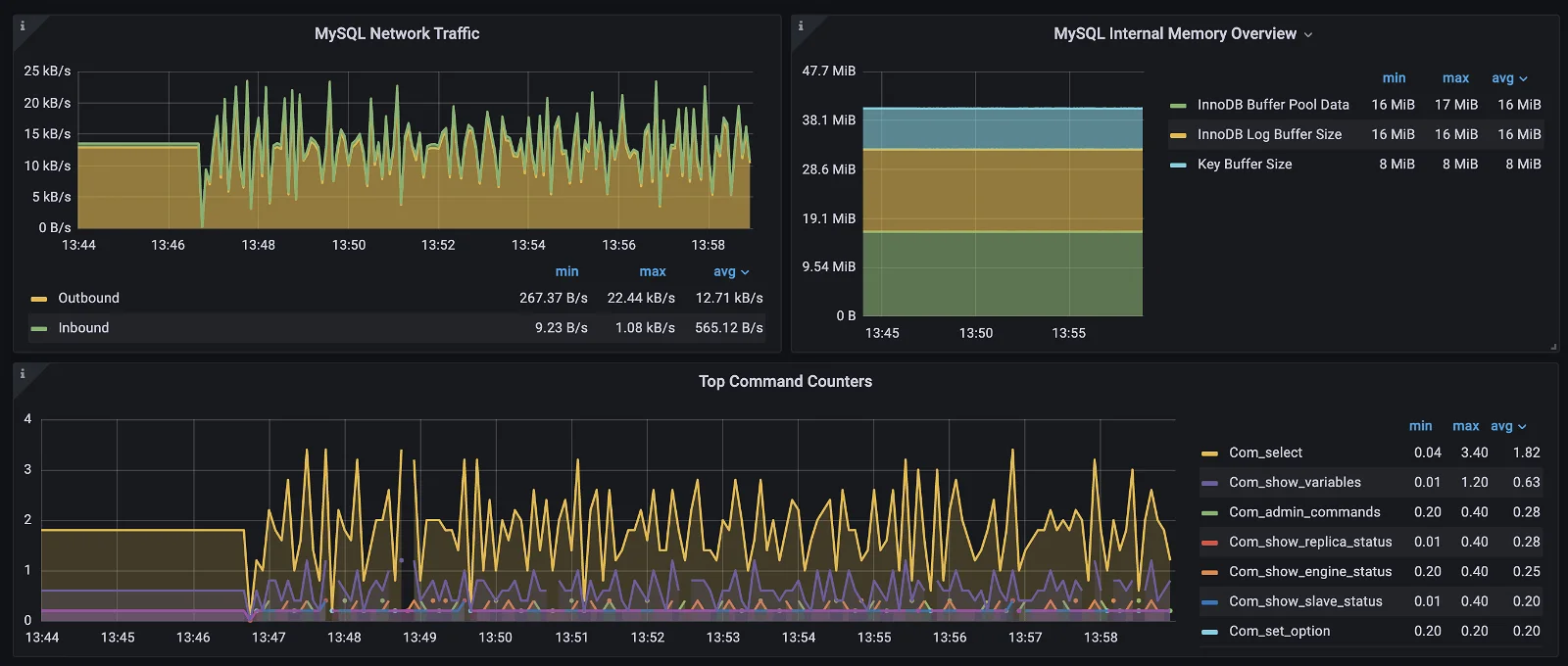The height and width of the screenshot is (666, 1568).
Task: Click the Com_show_engine_status color swatch
Action: pos(1209,572)
